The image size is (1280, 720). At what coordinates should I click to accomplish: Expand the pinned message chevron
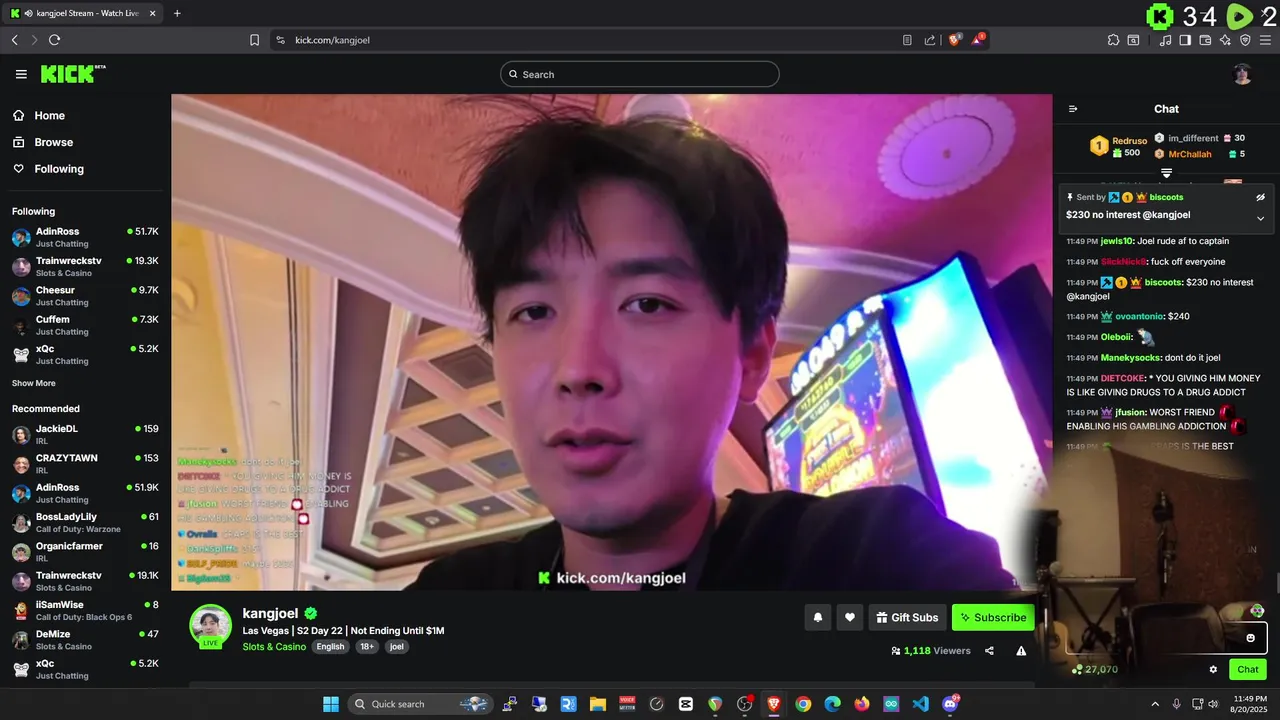[1260, 218]
